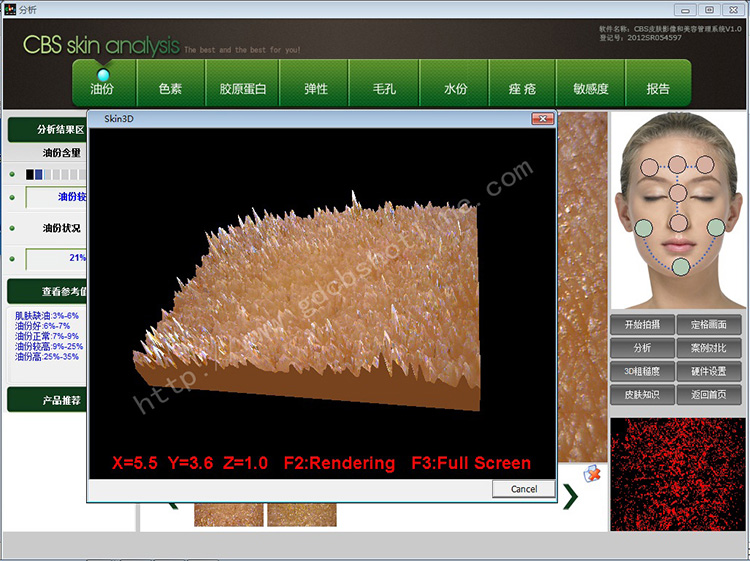Select the right forehead face point
Image resolution: width=750 pixels, height=561 pixels.
click(705, 165)
